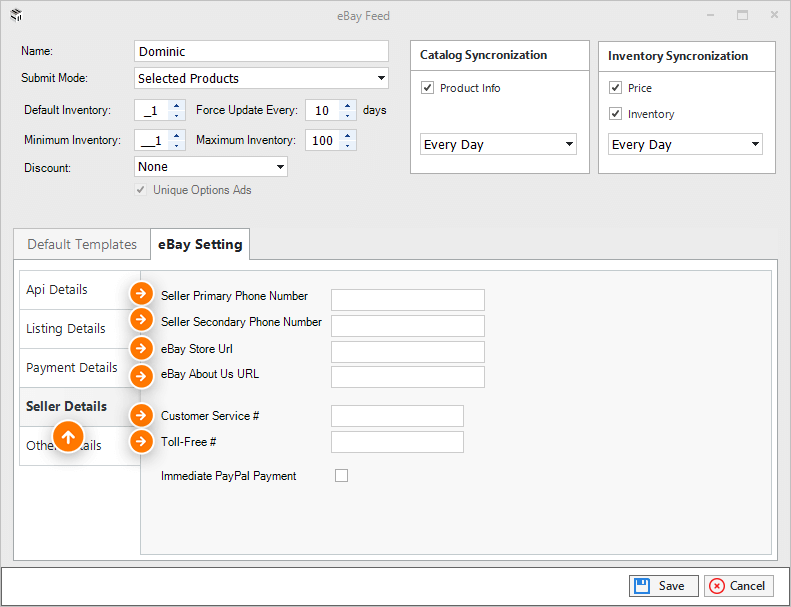This screenshot has width=791, height=607.
Task: Open the Submit Mode dropdown
Action: point(261,78)
